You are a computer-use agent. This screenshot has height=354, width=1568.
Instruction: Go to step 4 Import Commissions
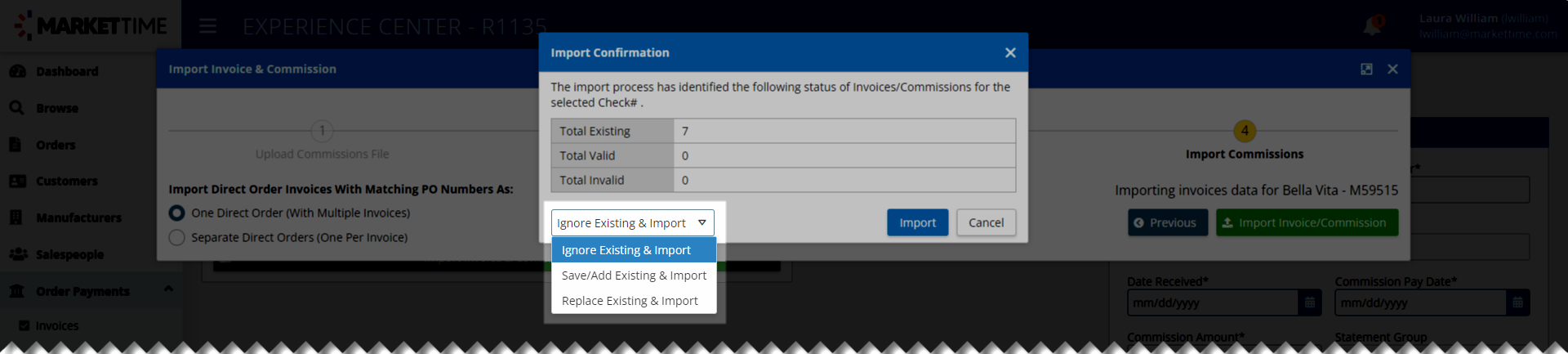click(1244, 131)
